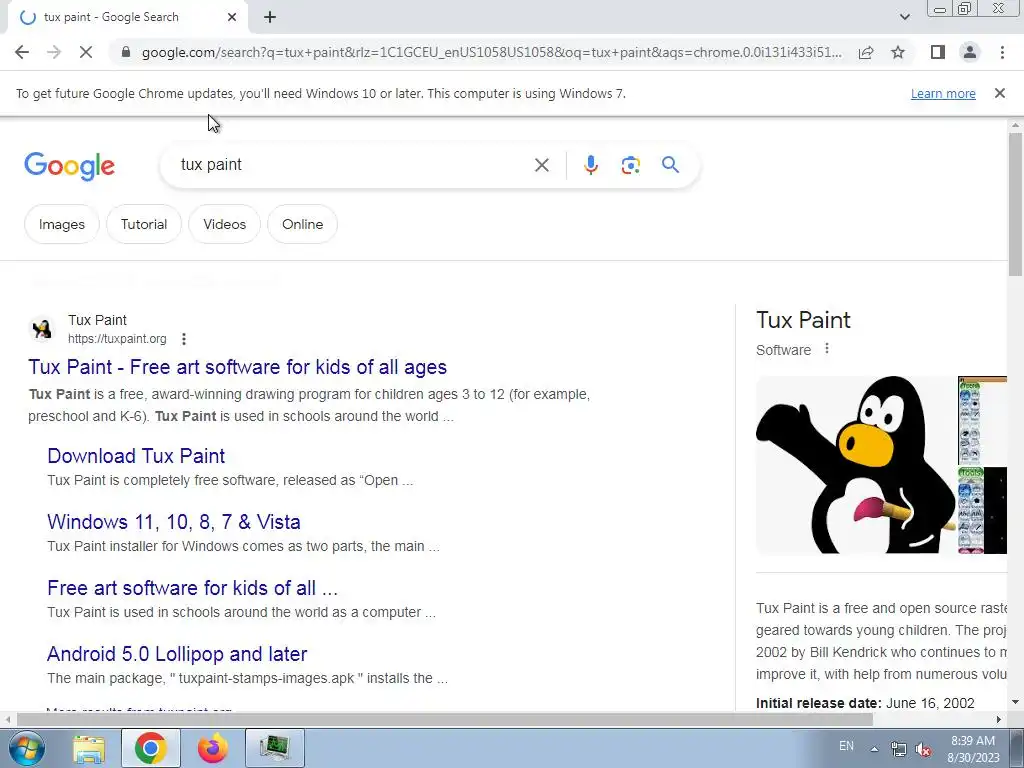Open Windows 11, 10, 8, 7 & Vista link
The height and width of the screenshot is (768, 1024).
[174, 522]
